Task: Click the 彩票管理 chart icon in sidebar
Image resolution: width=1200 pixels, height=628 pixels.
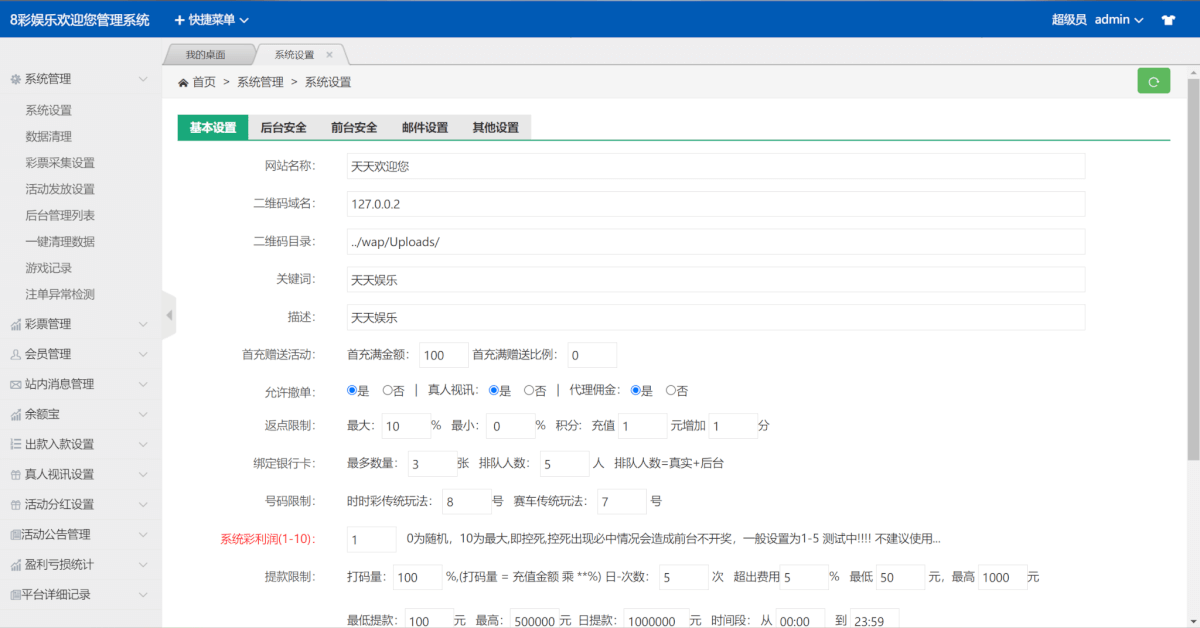Action: (x=15, y=324)
